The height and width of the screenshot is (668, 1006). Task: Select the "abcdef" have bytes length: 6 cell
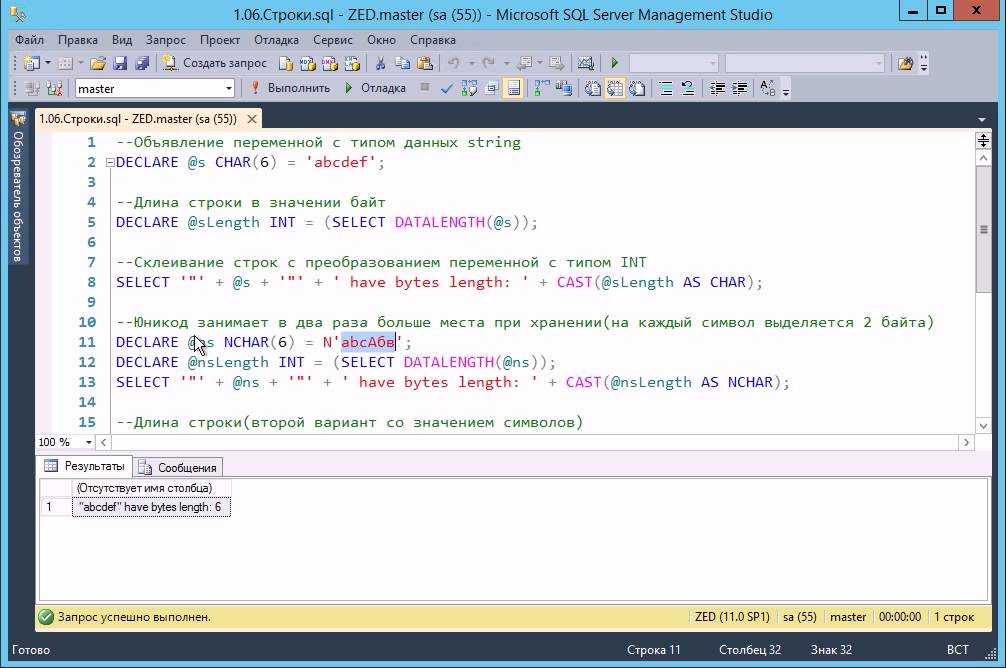(151, 507)
